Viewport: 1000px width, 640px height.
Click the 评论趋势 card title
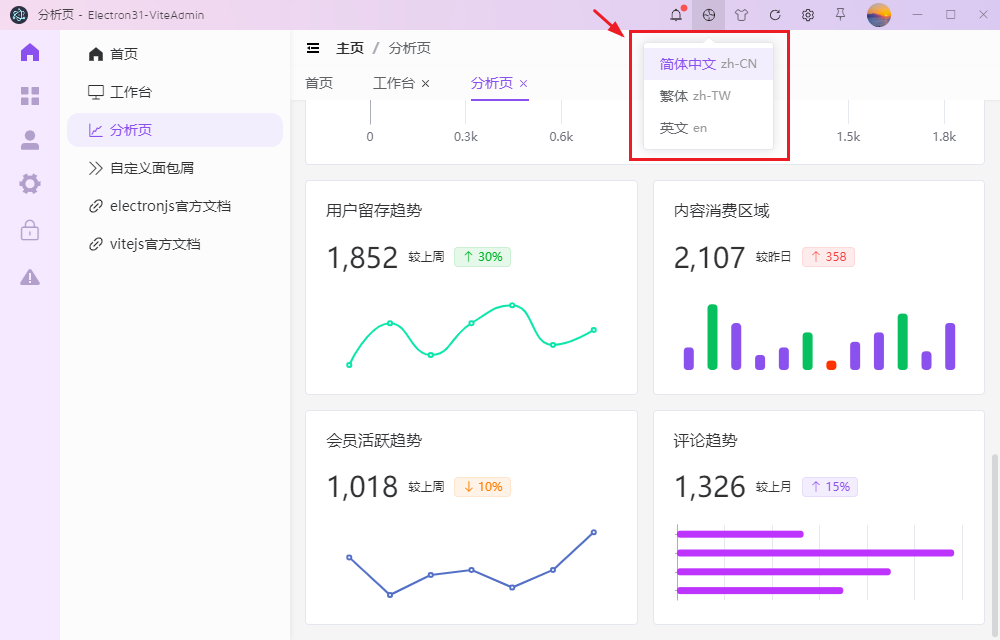[x=705, y=440]
